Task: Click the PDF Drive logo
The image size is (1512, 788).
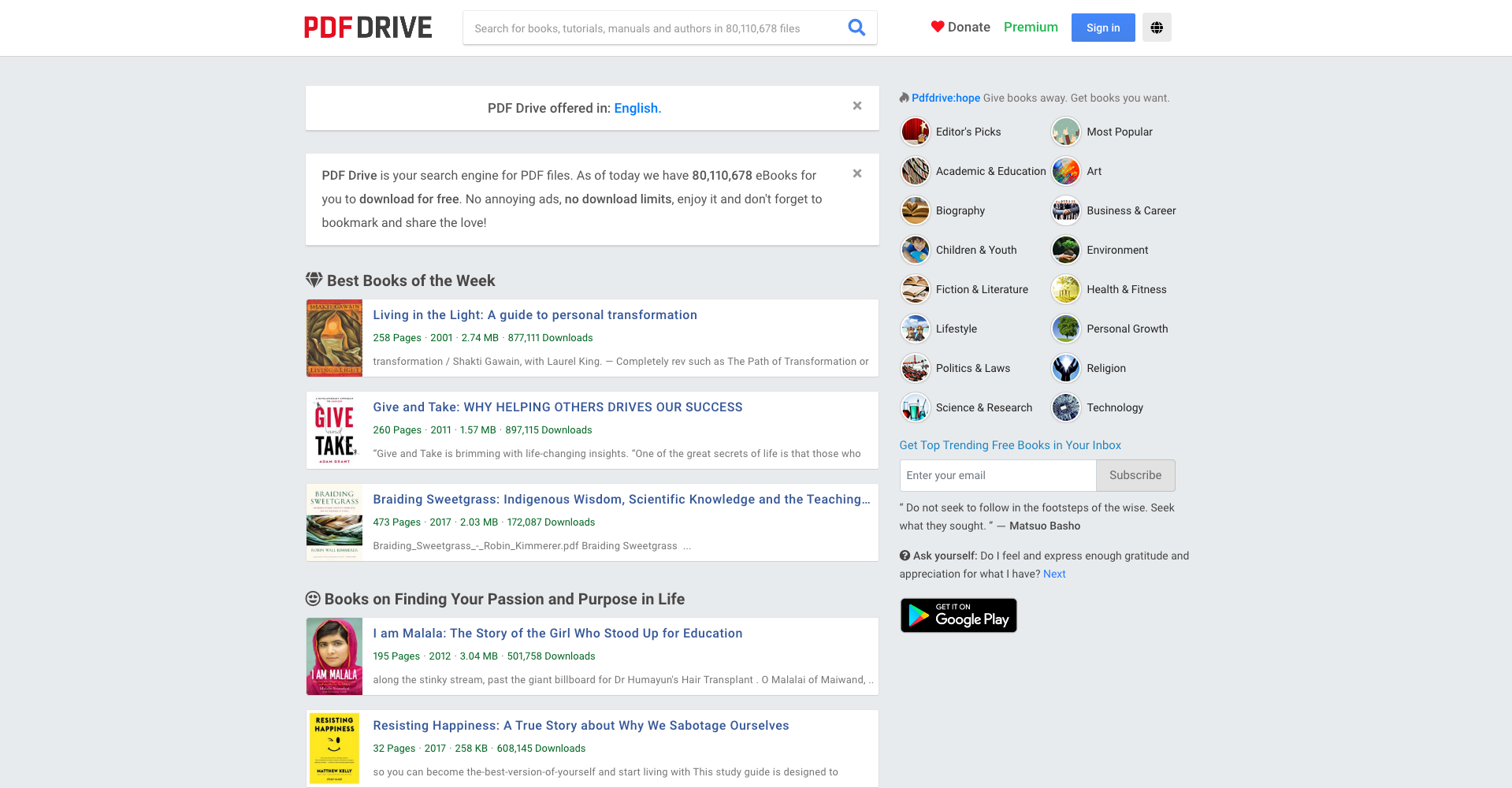Action: point(368,28)
